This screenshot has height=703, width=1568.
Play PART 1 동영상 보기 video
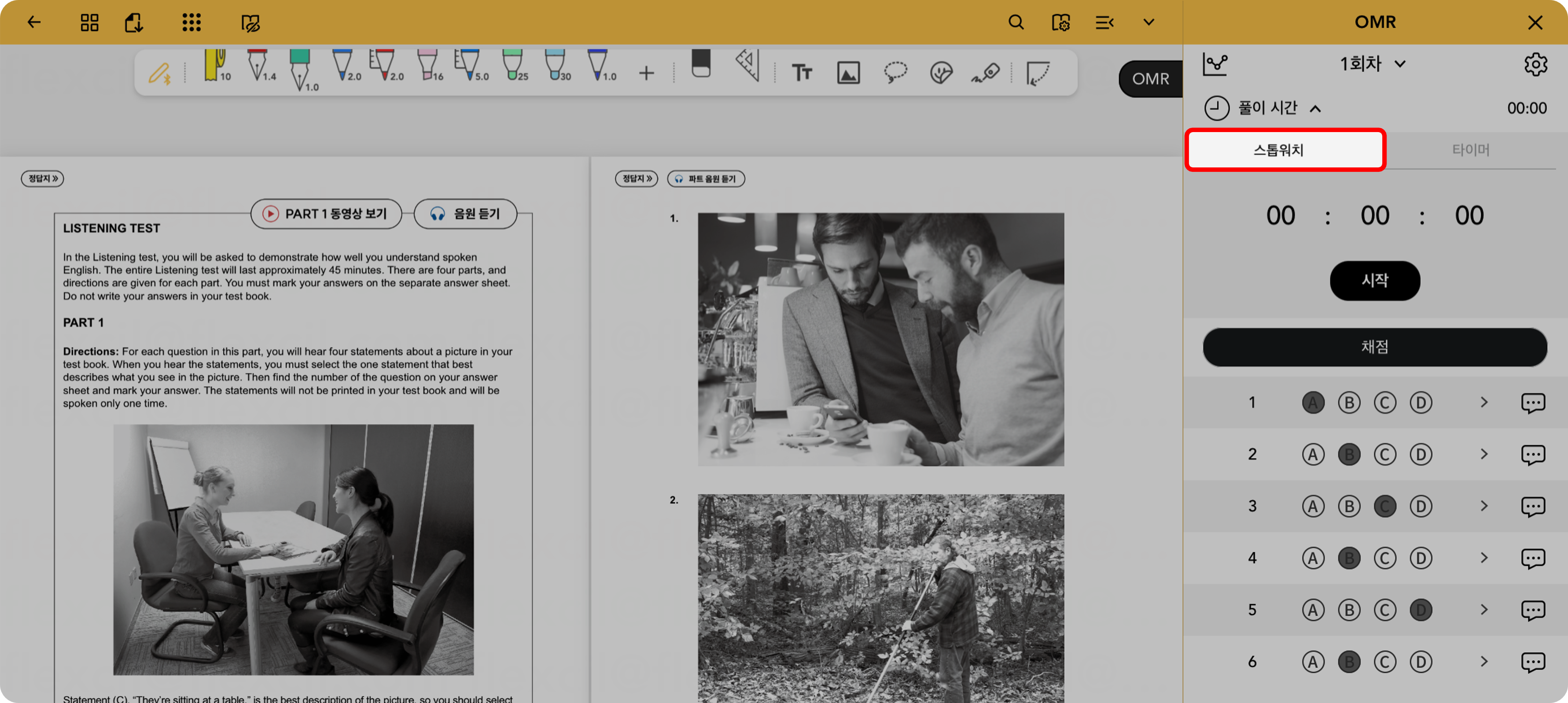click(x=326, y=214)
